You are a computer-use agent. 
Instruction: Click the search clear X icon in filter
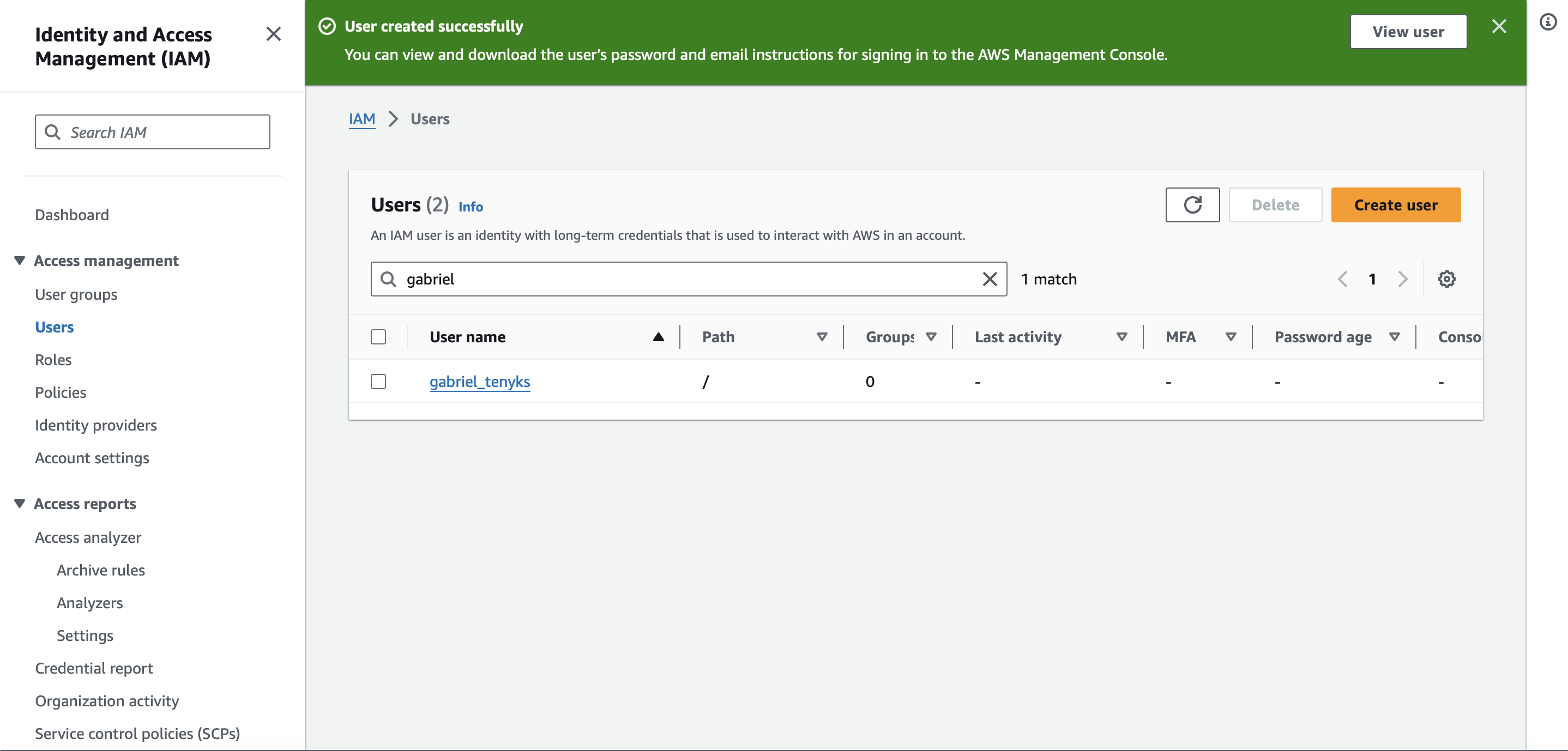point(989,278)
